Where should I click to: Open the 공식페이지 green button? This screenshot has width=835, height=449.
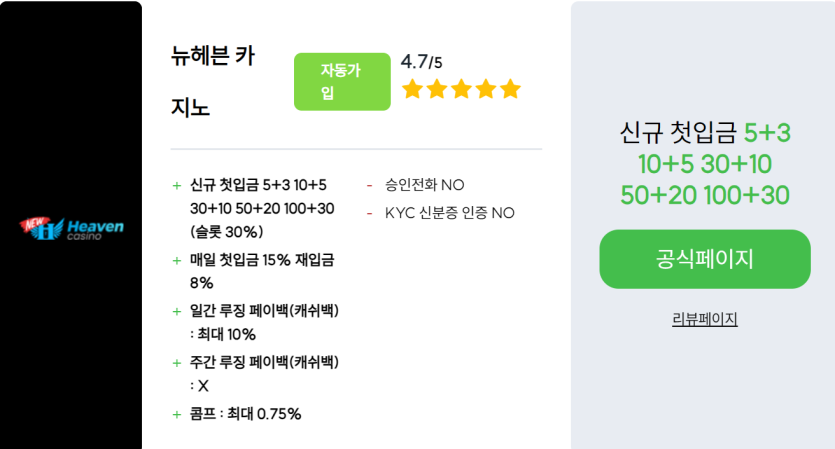(x=704, y=259)
